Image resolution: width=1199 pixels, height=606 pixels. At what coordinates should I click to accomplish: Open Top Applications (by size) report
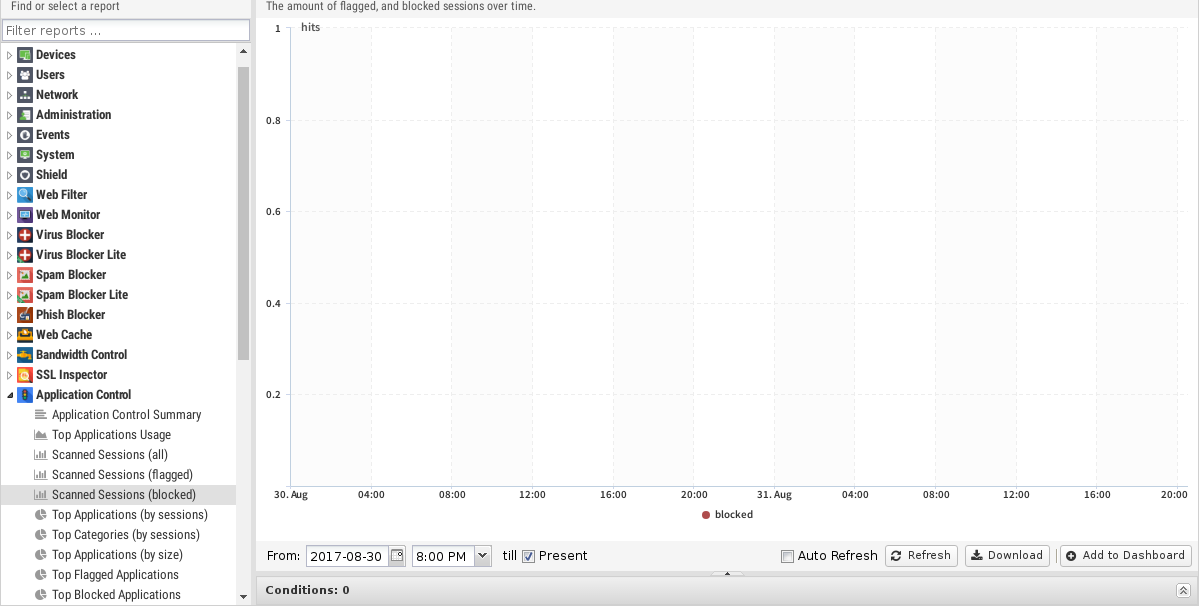pos(118,555)
